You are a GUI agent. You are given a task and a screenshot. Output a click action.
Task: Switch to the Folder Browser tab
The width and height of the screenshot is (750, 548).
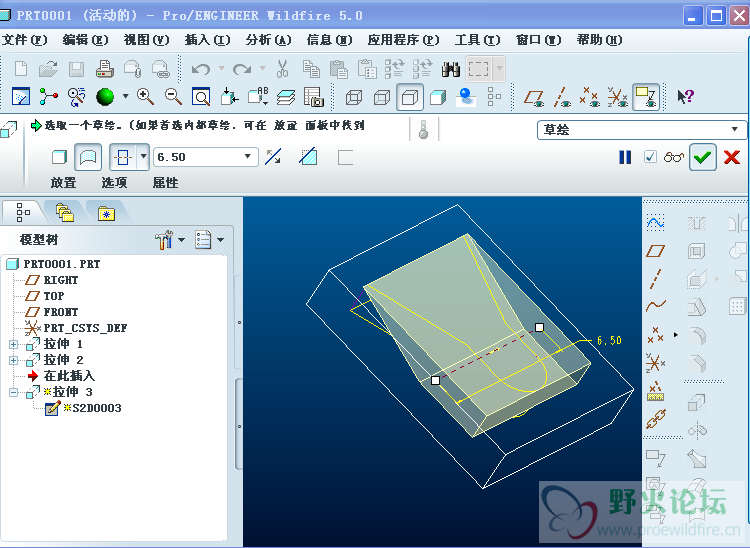pos(65,212)
